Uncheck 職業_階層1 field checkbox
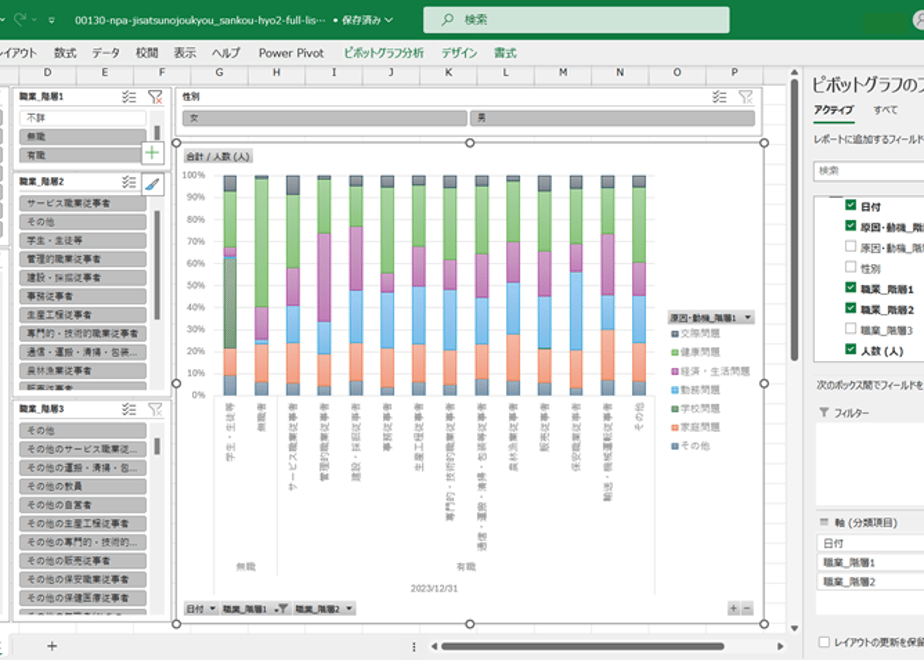Viewport: 924px width, 660px height. [850, 288]
